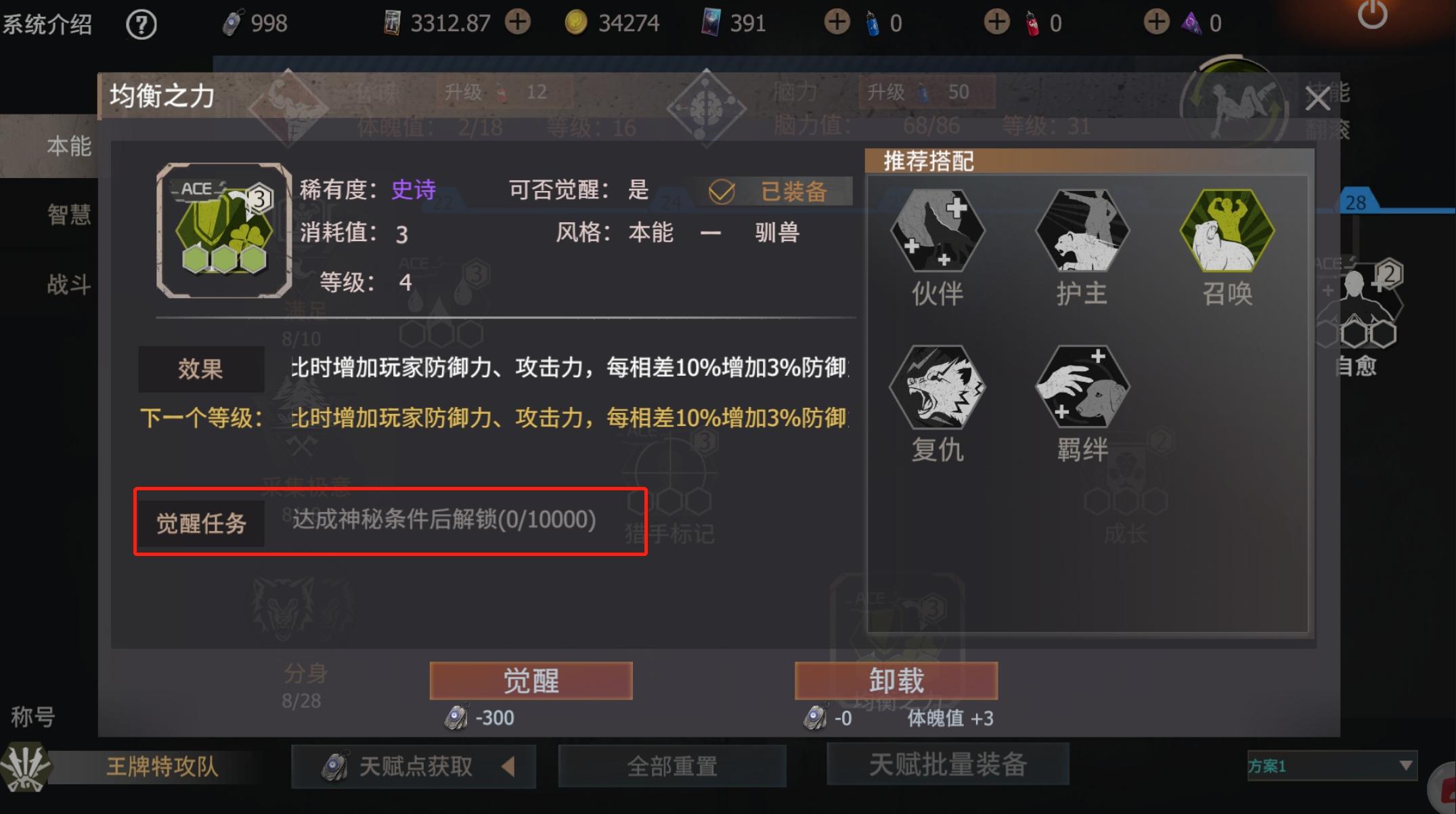Select the 伙伴 wolf talent icon

(937, 231)
